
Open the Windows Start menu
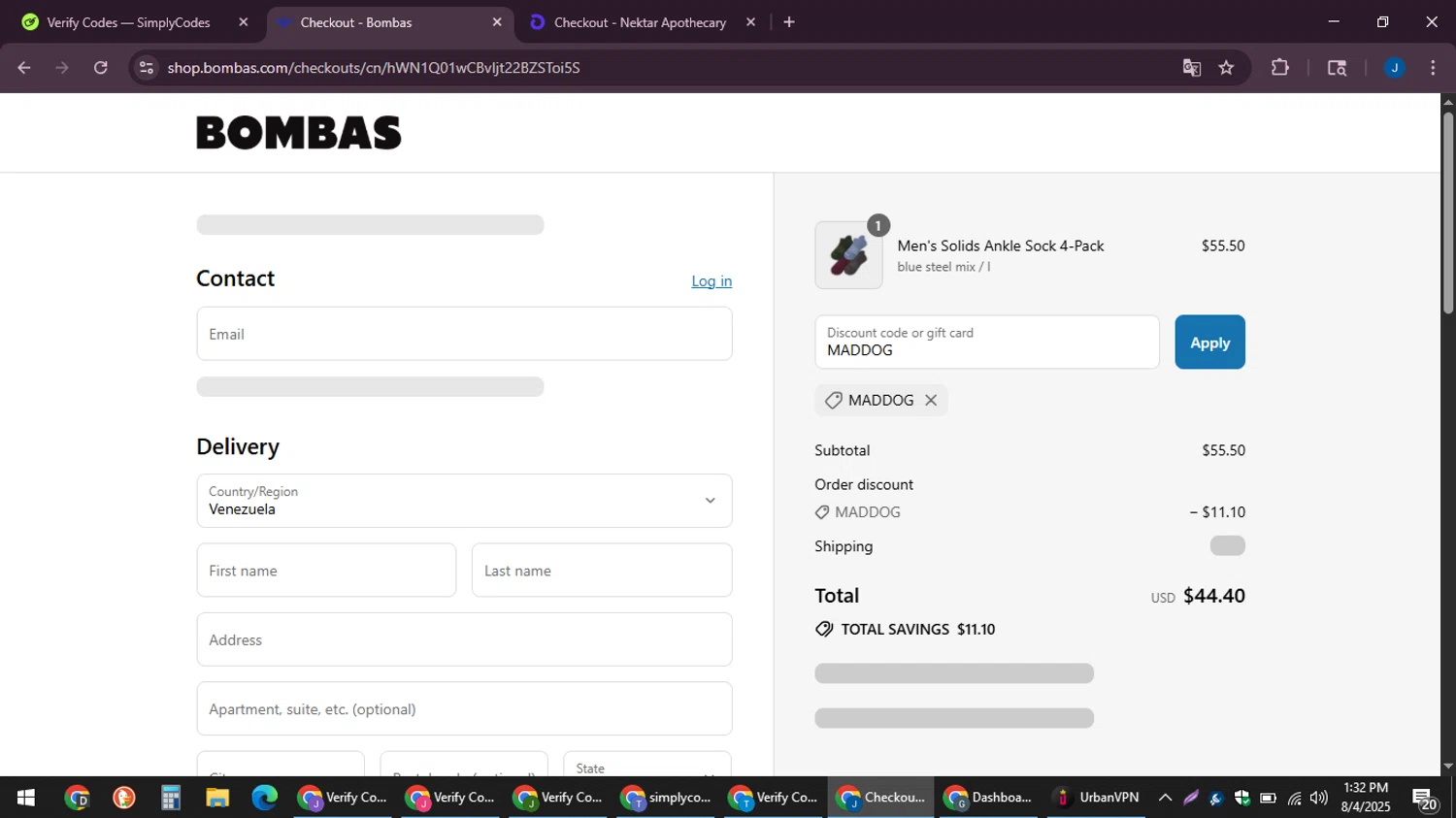(x=26, y=798)
